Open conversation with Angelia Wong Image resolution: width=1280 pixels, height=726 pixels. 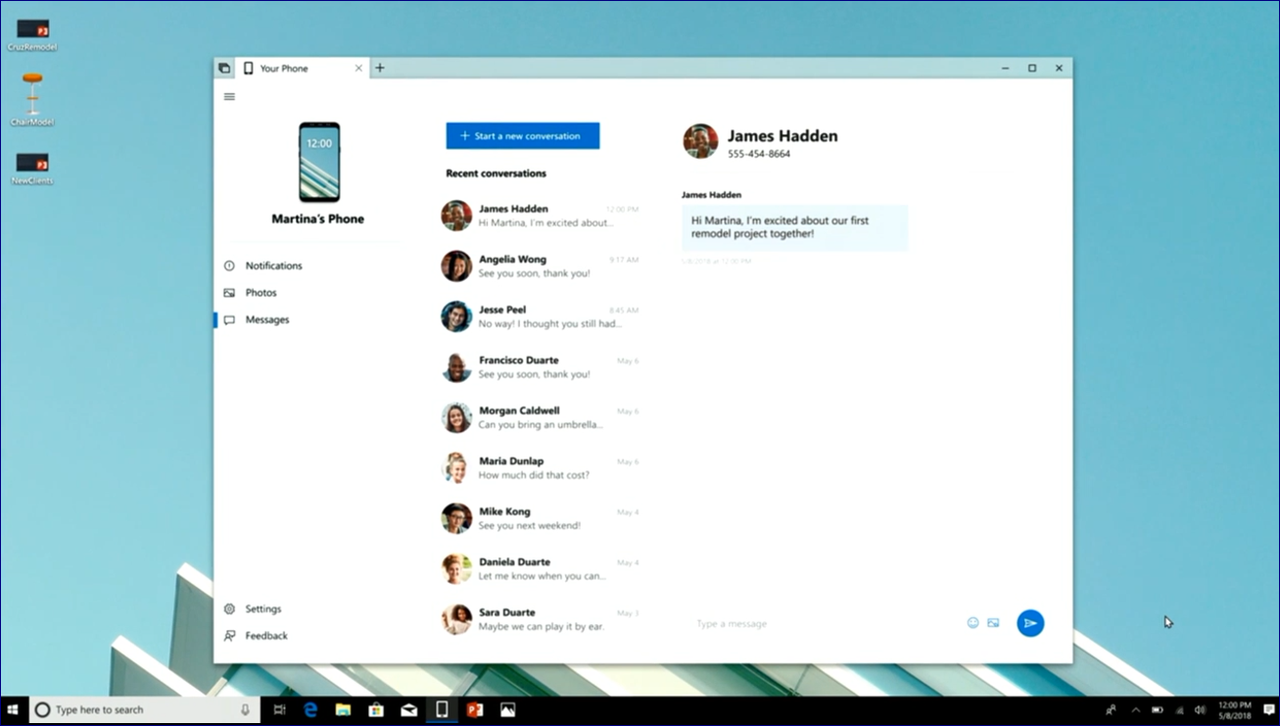[x=540, y=266]
